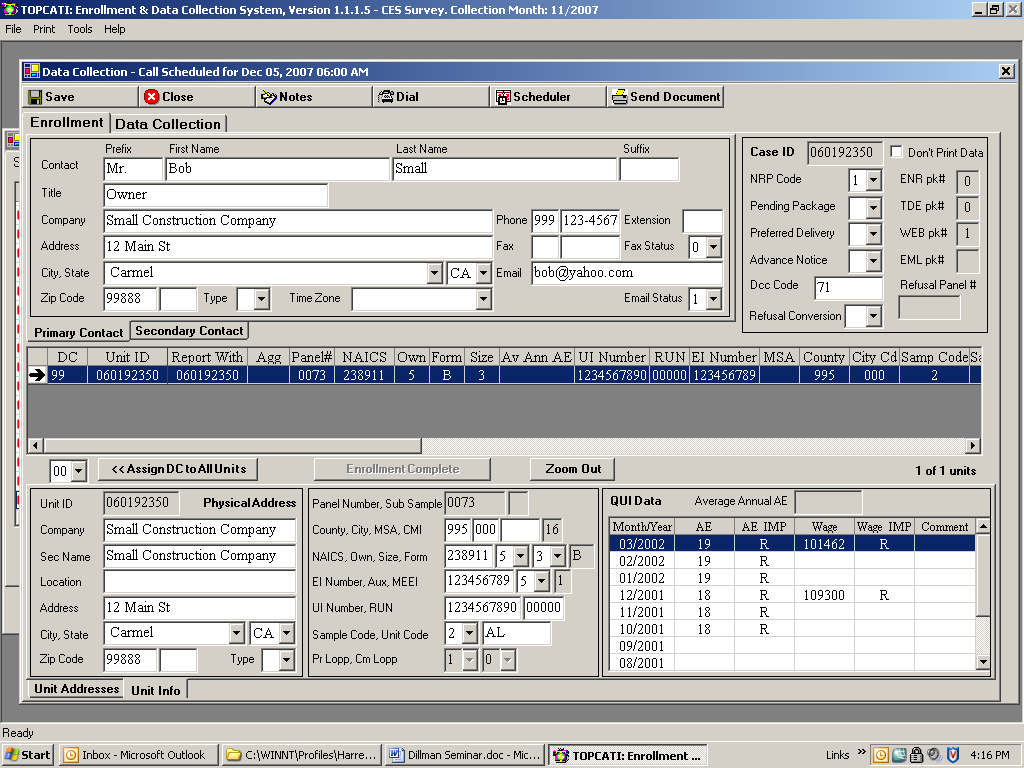This screenshot has width=1024, height=768.
Task: Enable the Don't Print Data checkbox
Action: [897, 152]
